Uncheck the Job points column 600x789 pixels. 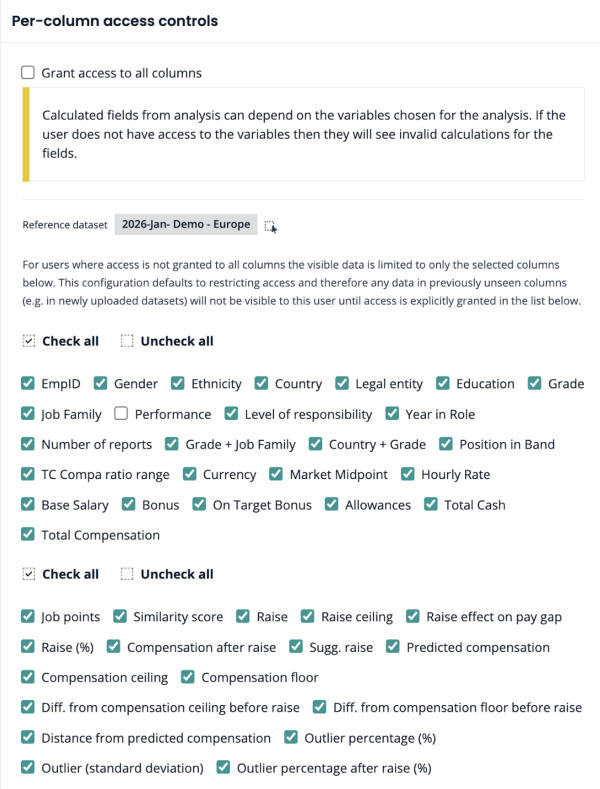[x=28, y=617]
